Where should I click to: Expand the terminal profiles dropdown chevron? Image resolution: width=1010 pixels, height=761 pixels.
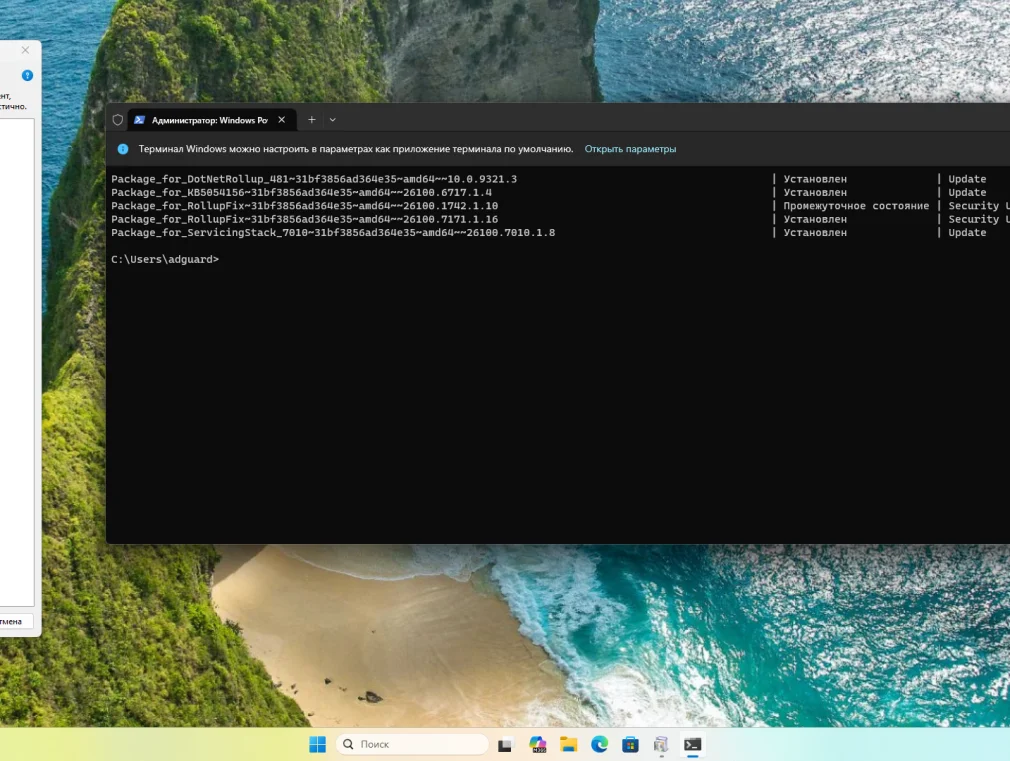333,120
